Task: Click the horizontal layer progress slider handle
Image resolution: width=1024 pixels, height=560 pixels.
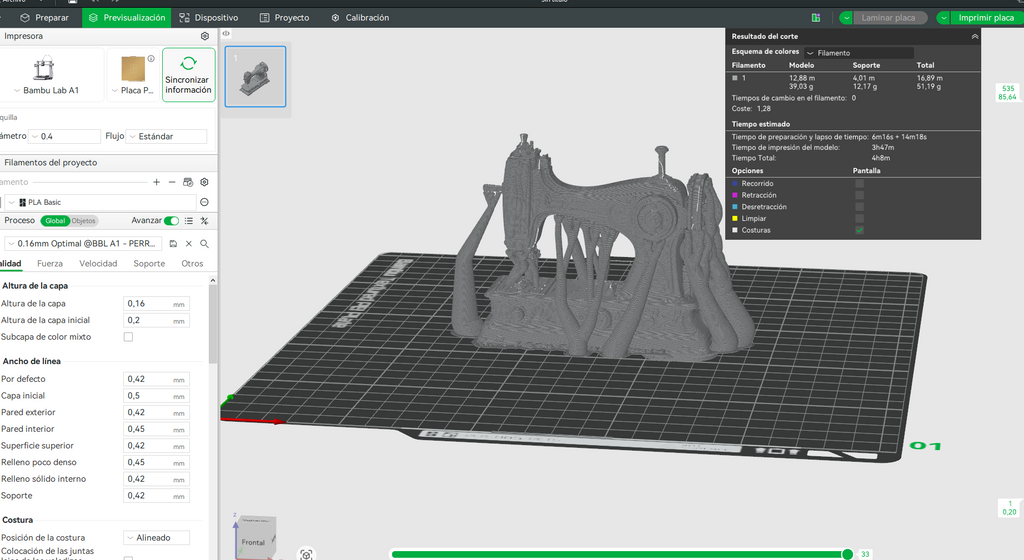Action: pos(847,554)
